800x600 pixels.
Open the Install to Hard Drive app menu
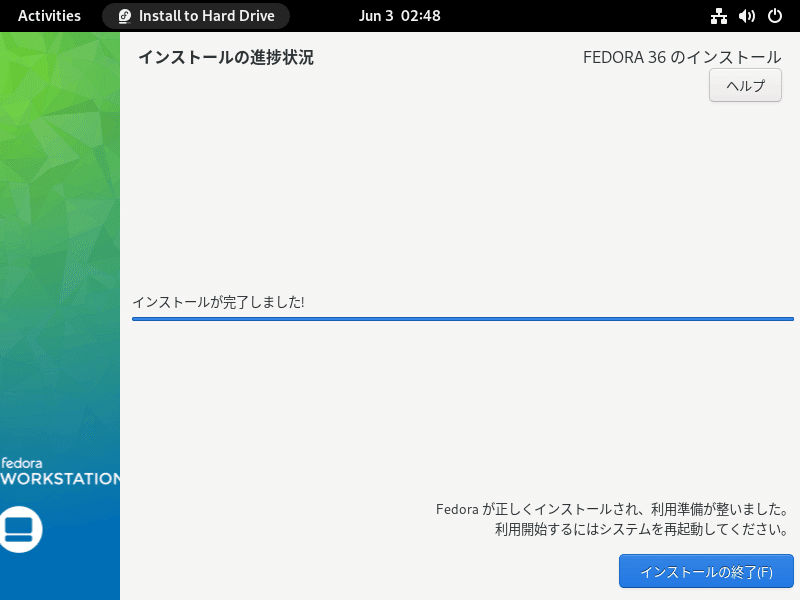click(x=196, y=16)
